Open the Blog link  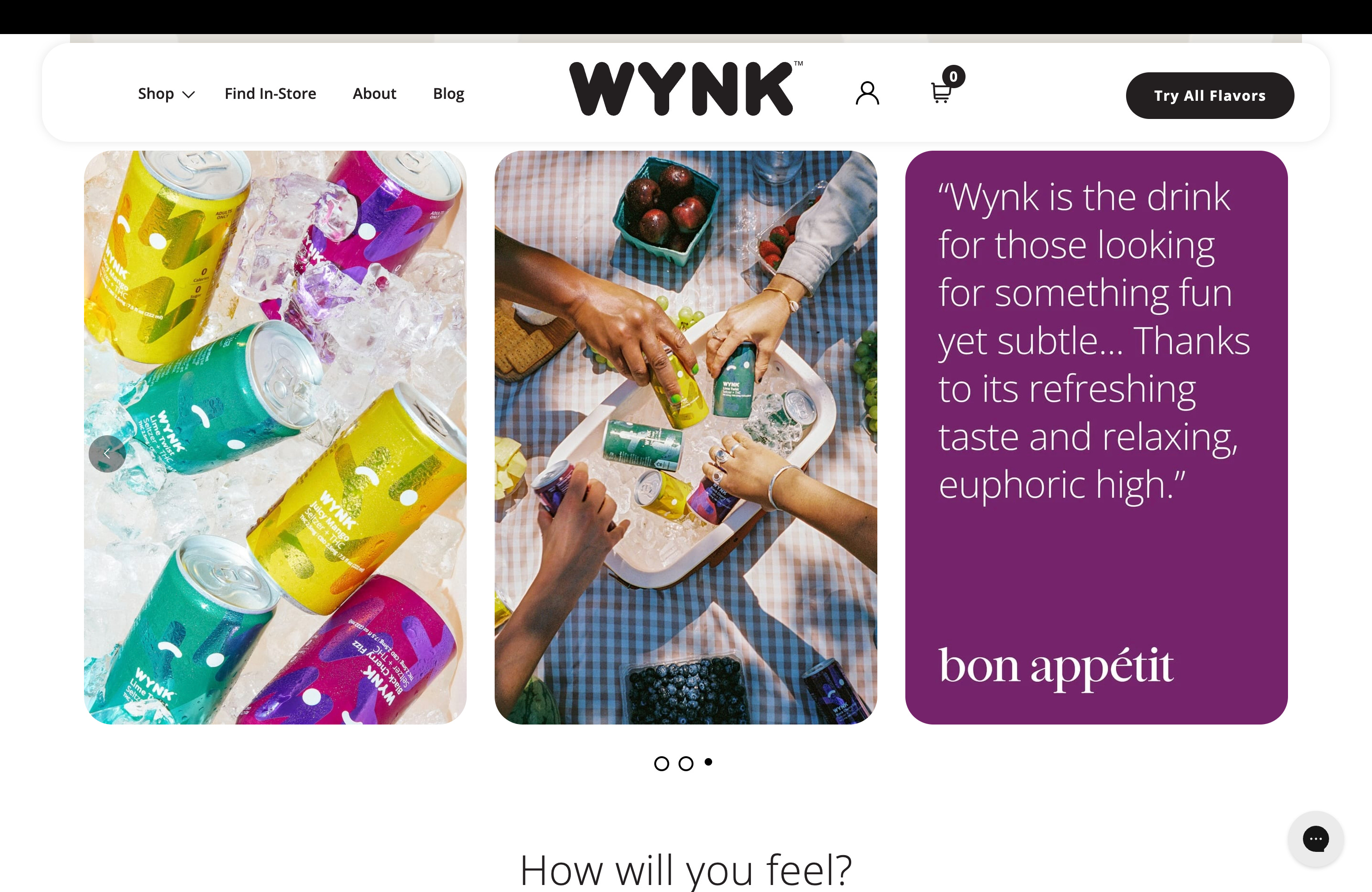[x=448, y=94]
